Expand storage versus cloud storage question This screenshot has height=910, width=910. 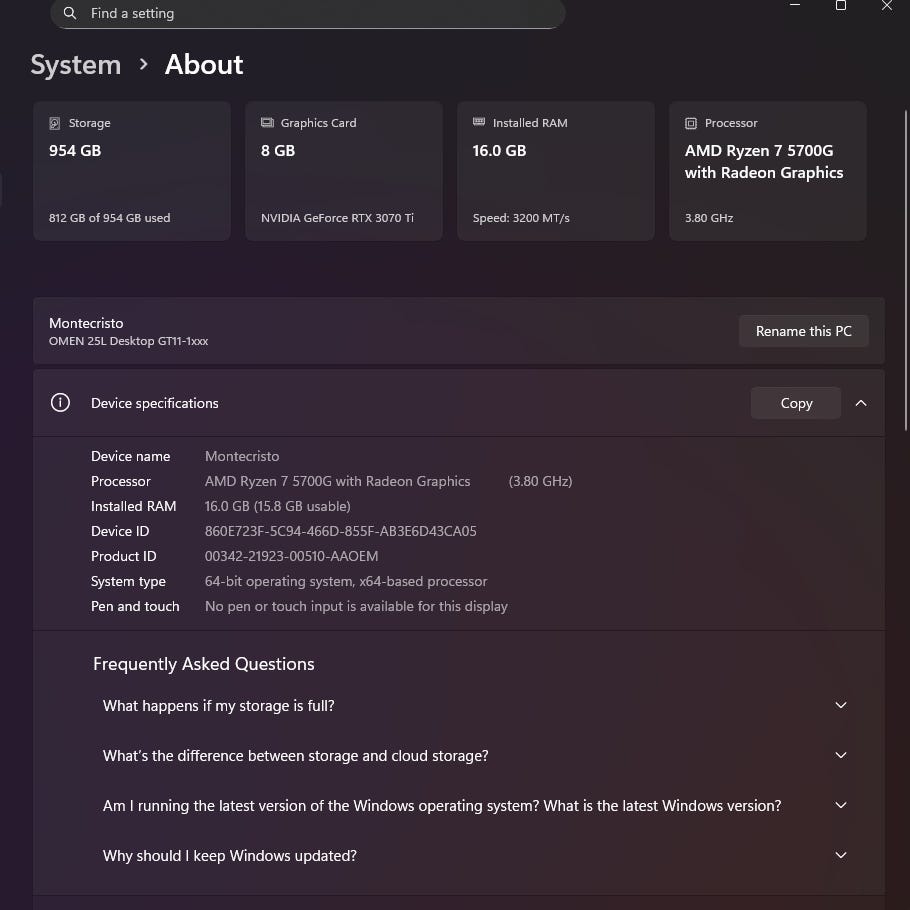point(840,755)
